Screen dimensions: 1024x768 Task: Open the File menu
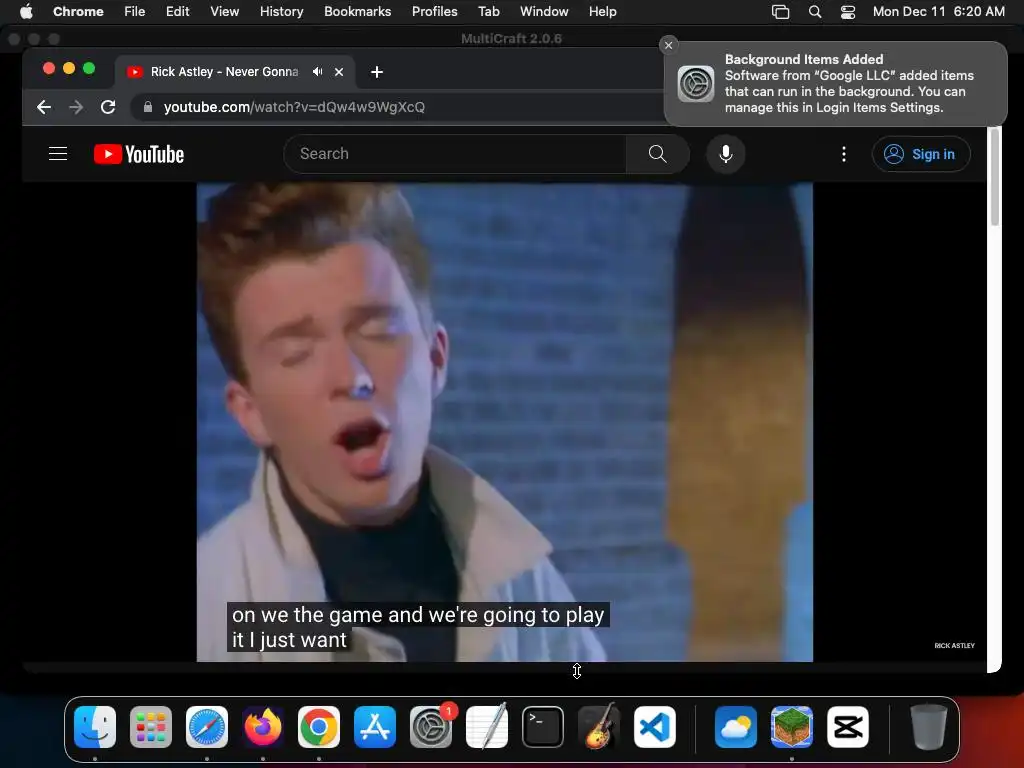(135, 12)
